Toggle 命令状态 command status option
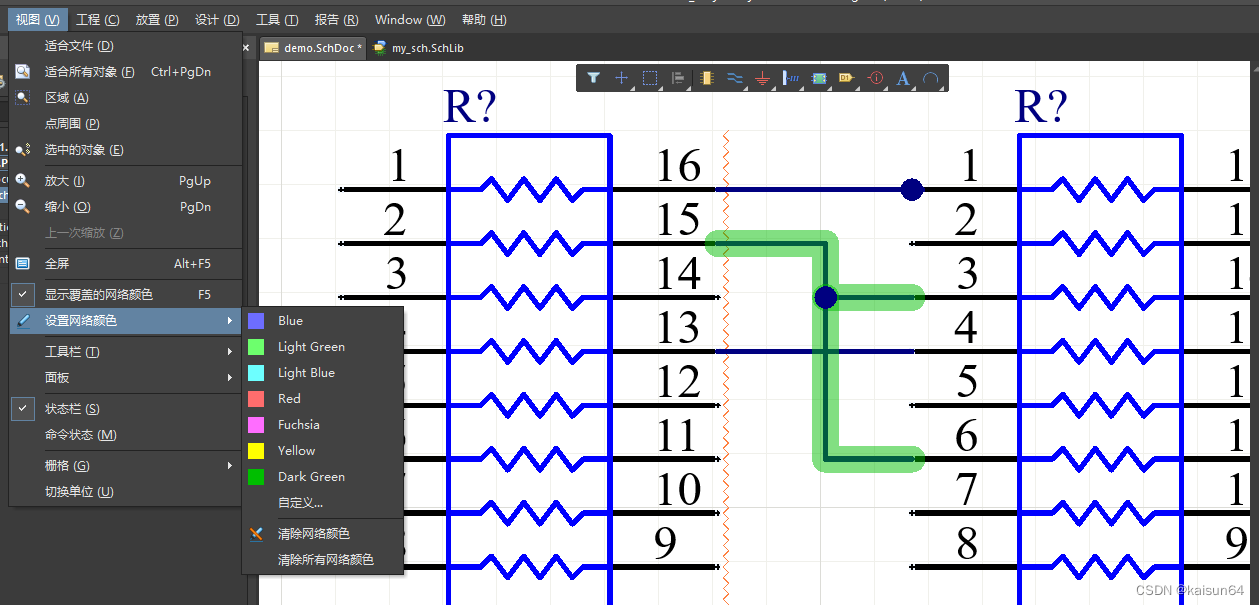The height and width of the screenshot is (605, 1259). [x=80, y=435]
